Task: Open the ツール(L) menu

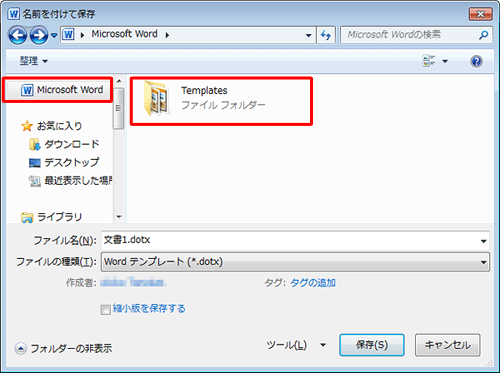Action: (x=296, y=345)
